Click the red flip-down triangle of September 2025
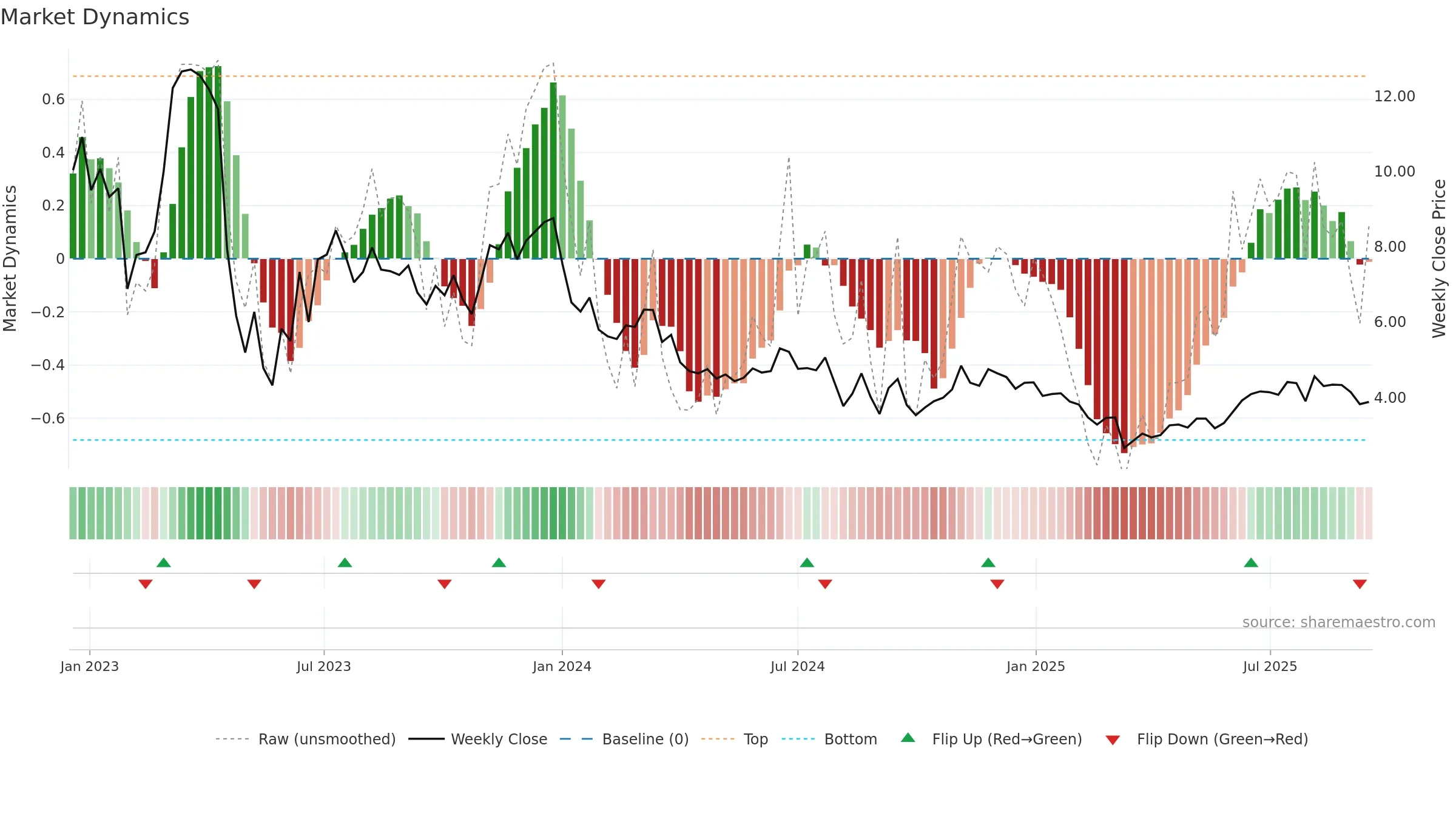 1360,584
